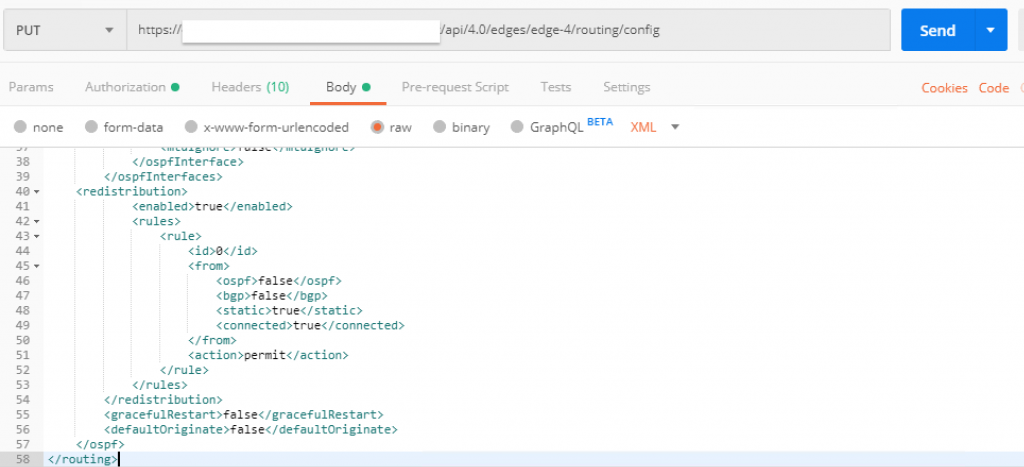The image size is (1024, 467).
Task: Select the none body type
Action: coord(39,127)
